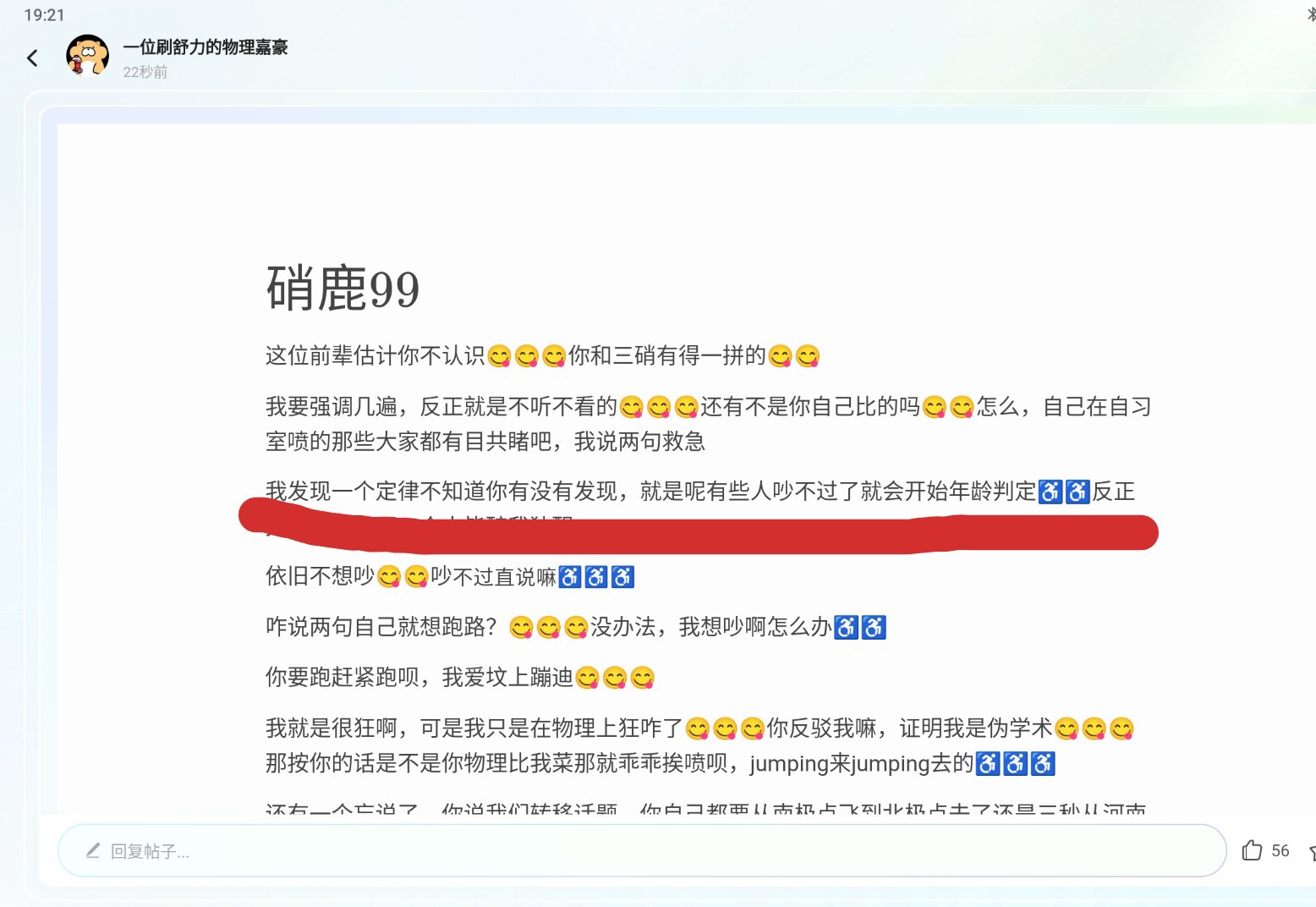
Task: Click the line starting 我发现一个定律
Action: coord(700,492)
